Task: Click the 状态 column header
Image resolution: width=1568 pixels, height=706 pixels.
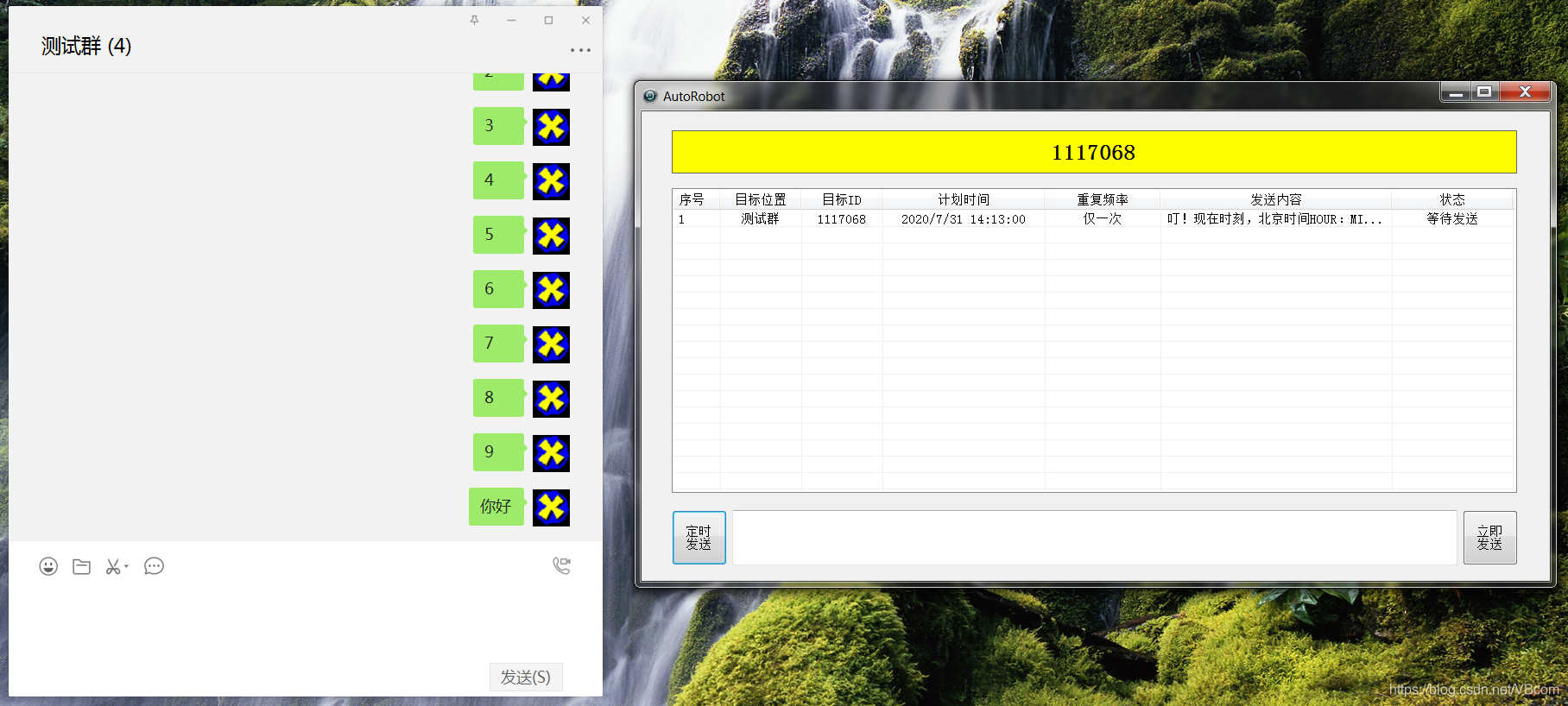Action: [x=1452, y=199]
